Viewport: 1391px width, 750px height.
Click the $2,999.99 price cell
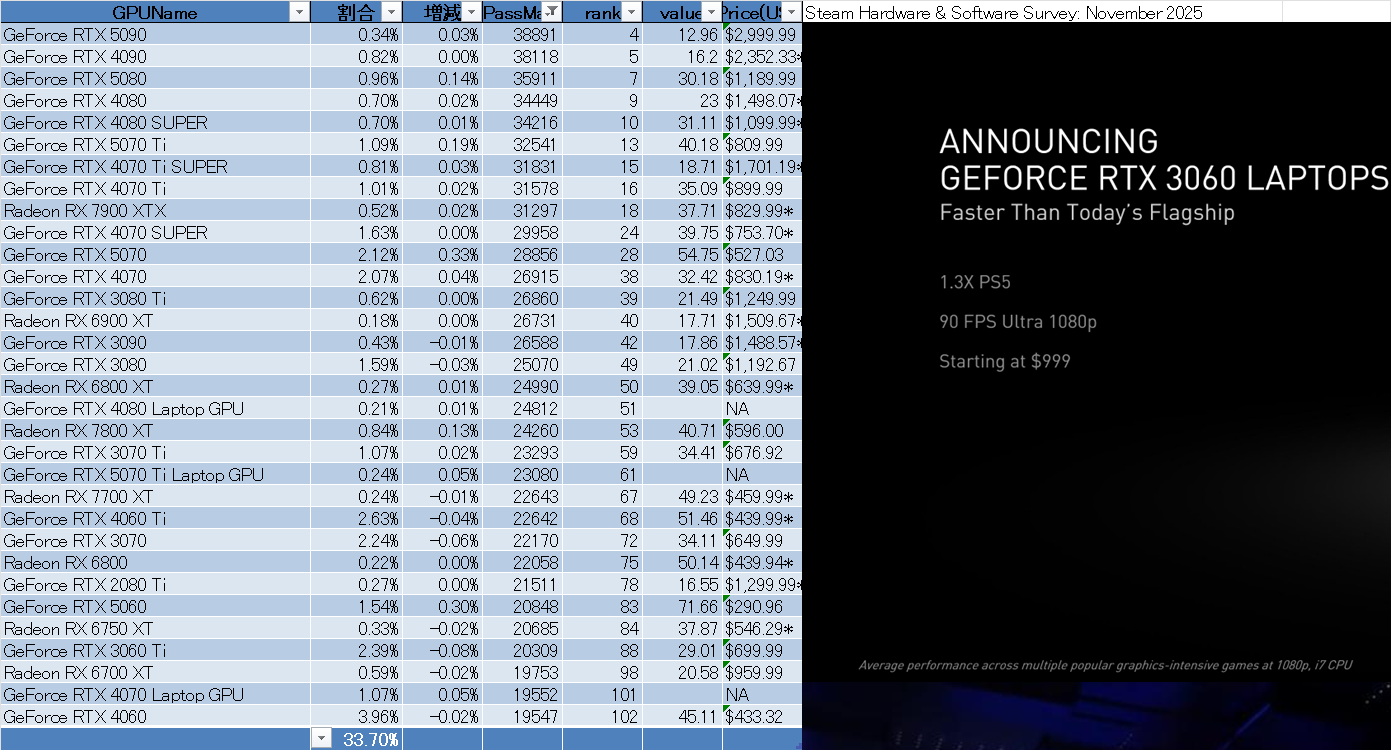pyautogui.click(x=761, y=35)
